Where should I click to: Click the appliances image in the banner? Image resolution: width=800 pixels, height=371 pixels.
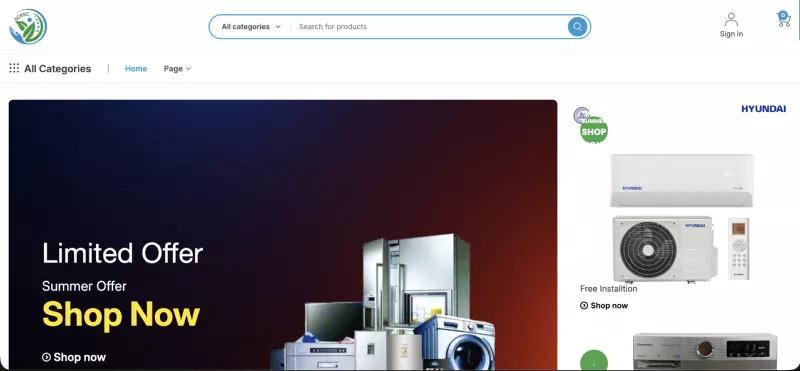coord(383,302)
